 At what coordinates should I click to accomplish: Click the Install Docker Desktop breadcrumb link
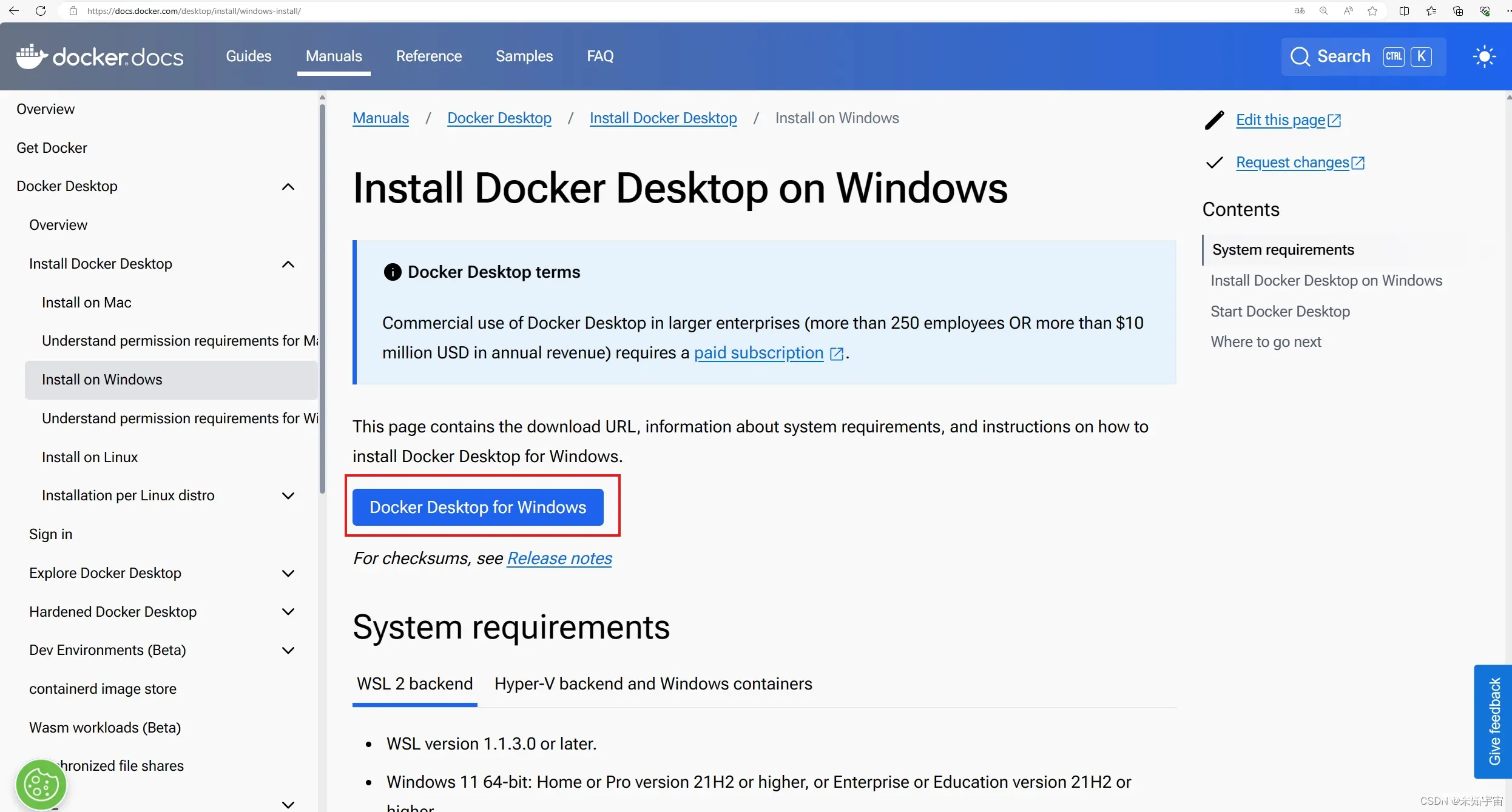click(663, 118)
